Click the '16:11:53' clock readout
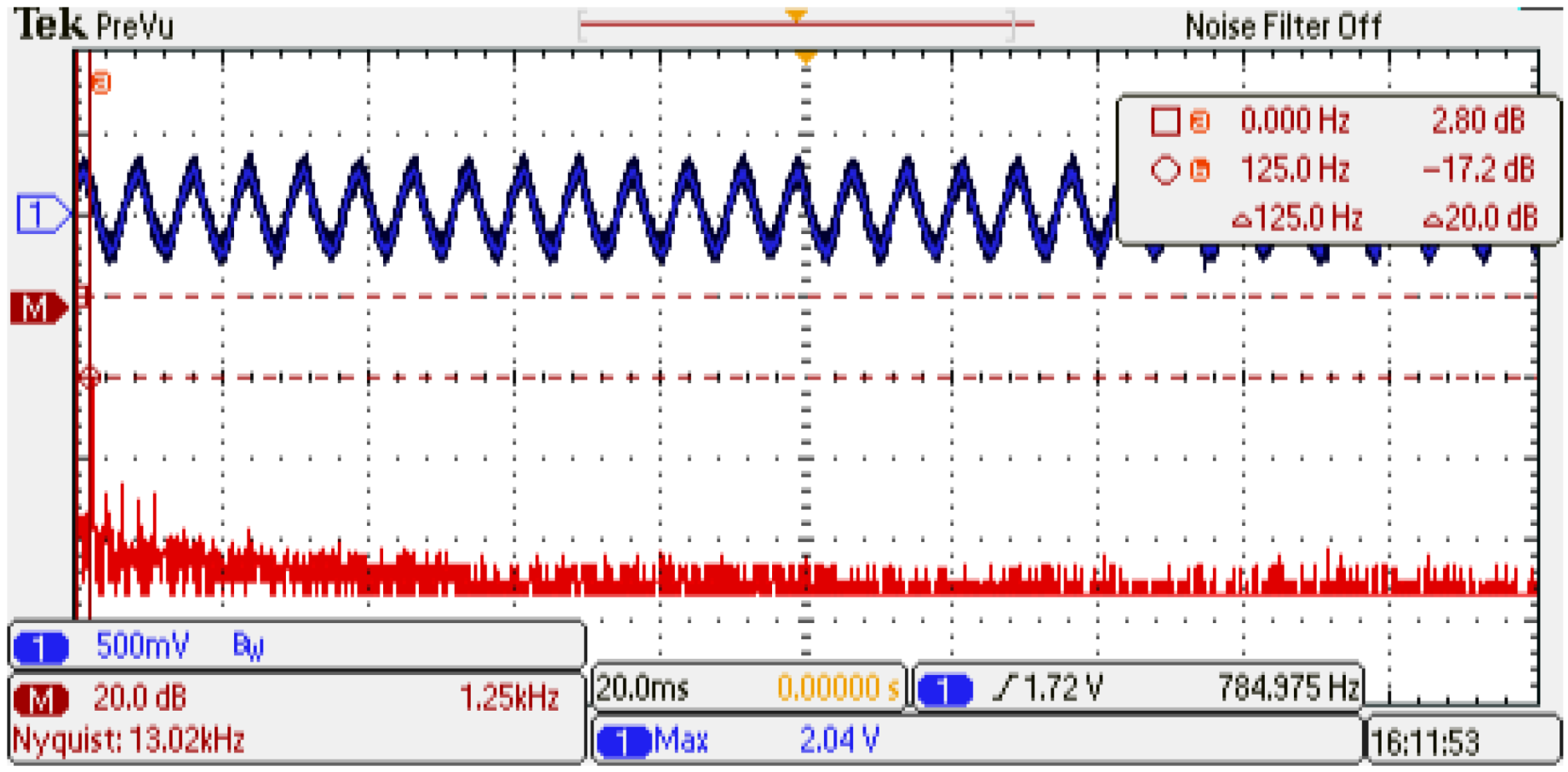This screenshot has width=1568, height=772. click(x=1426, y=742)
